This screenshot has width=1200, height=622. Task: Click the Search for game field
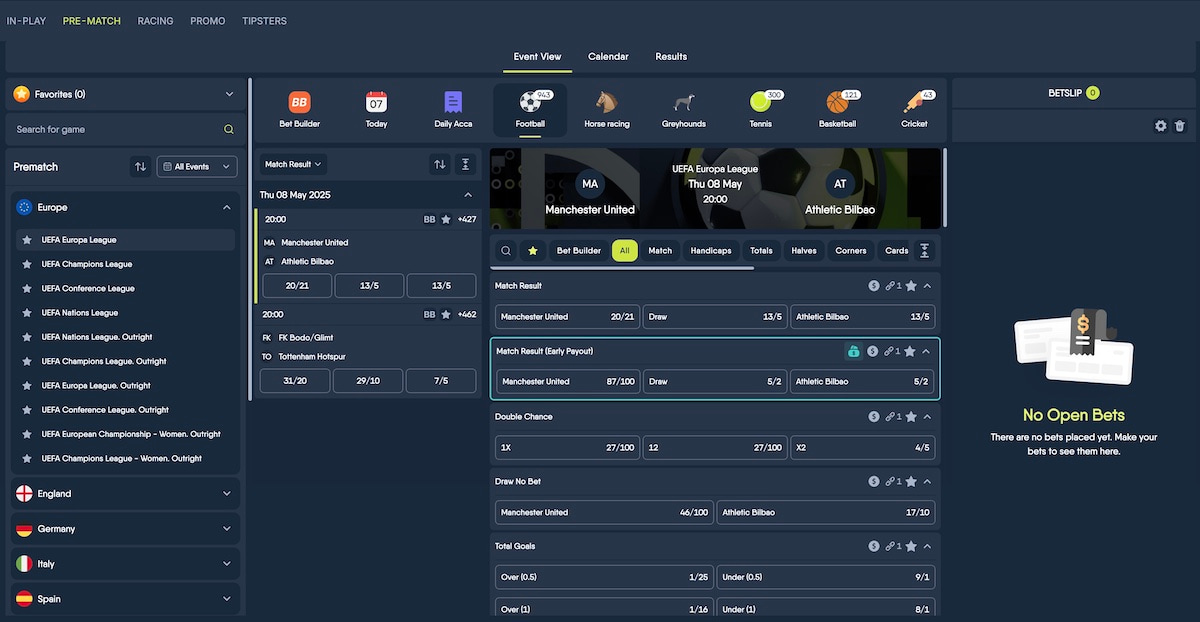click(x=125, y=129)
